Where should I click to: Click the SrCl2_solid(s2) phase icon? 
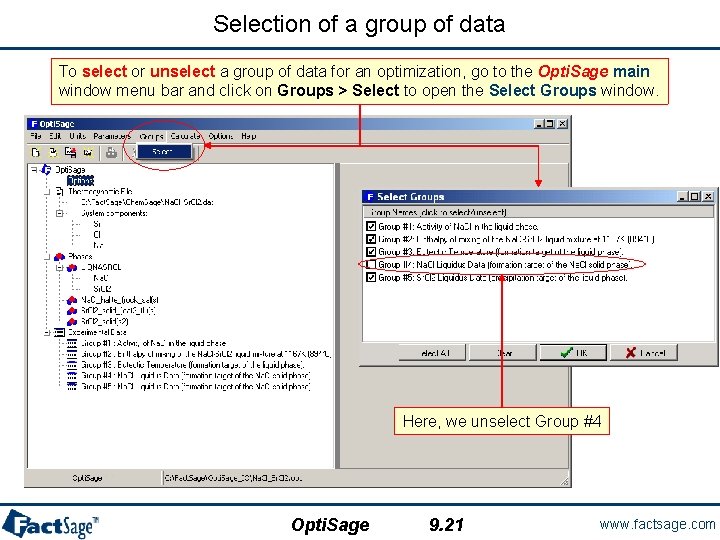click(x=72, y=321)
